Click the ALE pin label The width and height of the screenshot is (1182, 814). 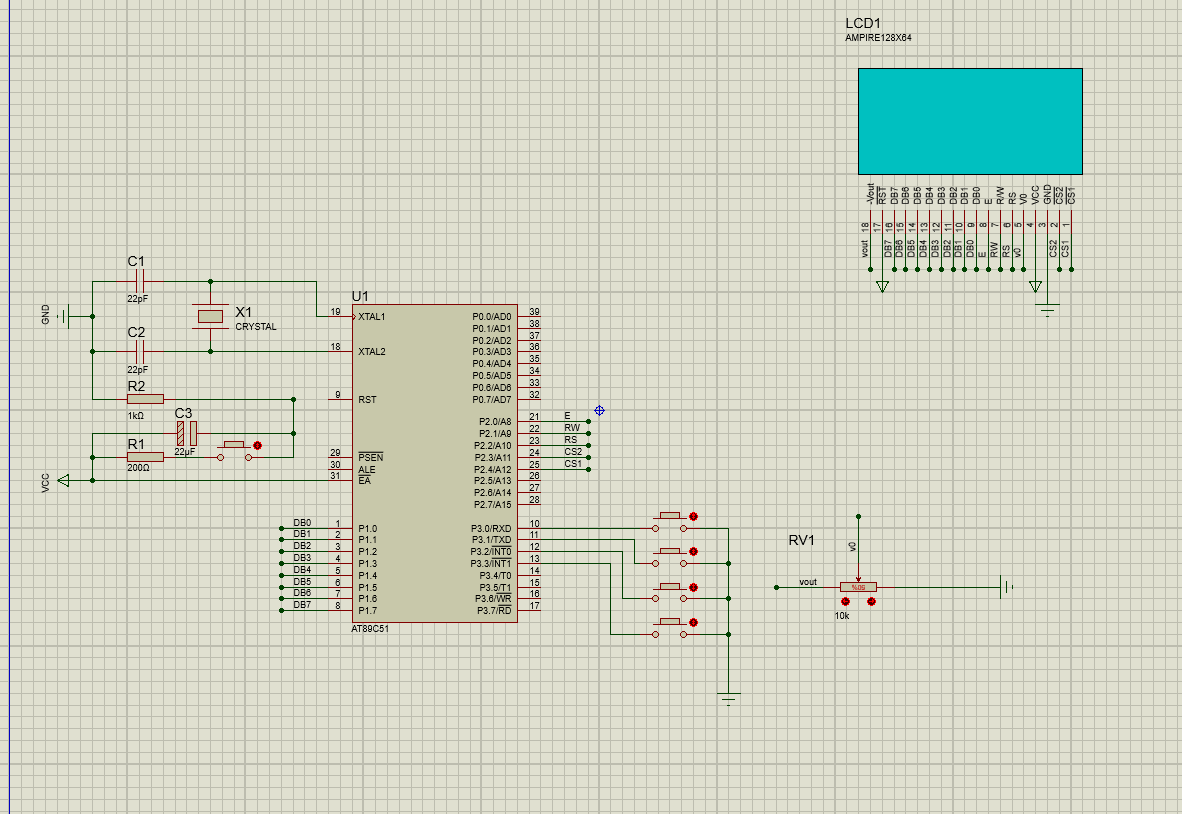tap(366, 470)
